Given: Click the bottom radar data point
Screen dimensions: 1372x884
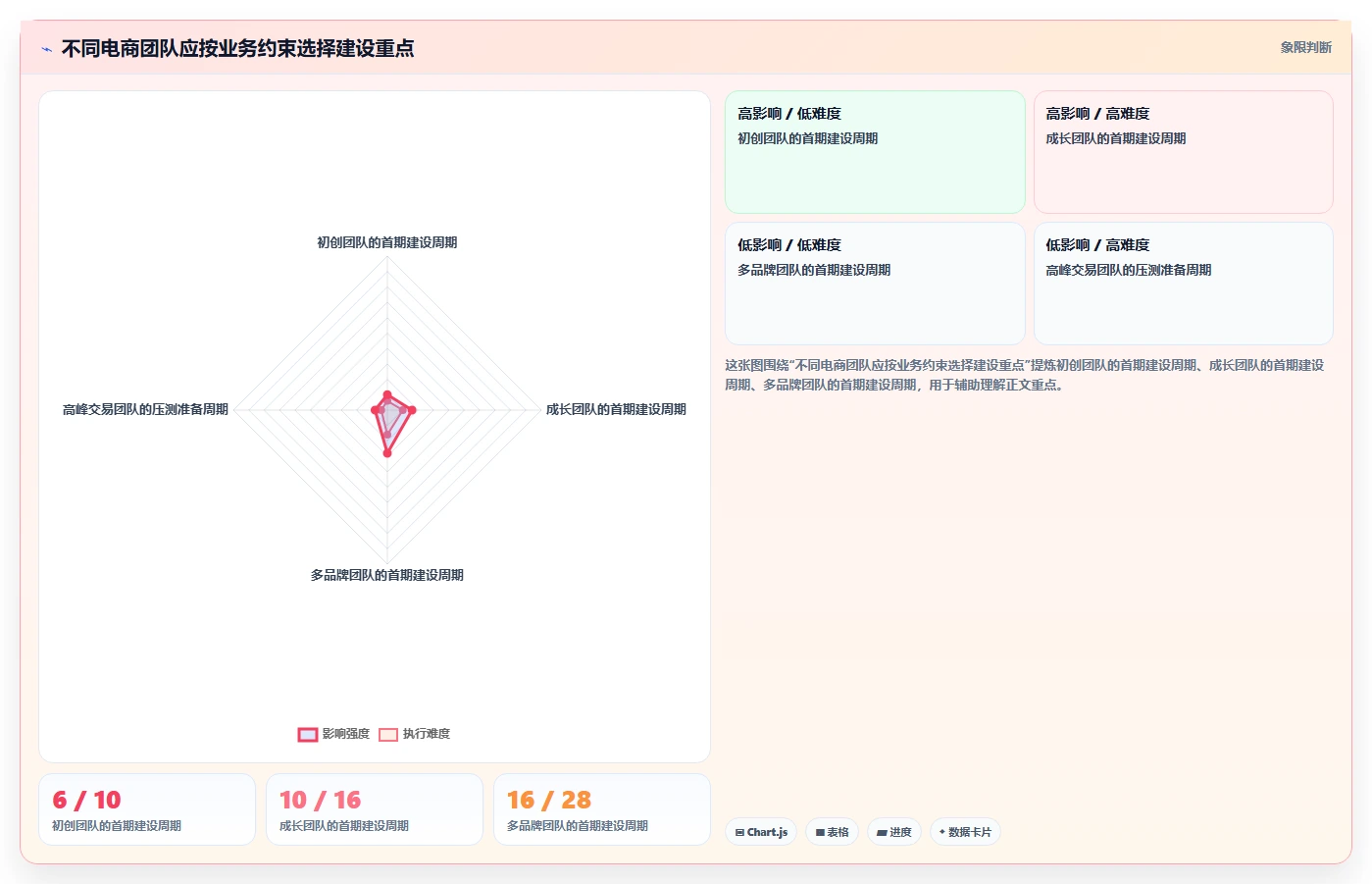Looking at the screenshot, I should point(387,452).
